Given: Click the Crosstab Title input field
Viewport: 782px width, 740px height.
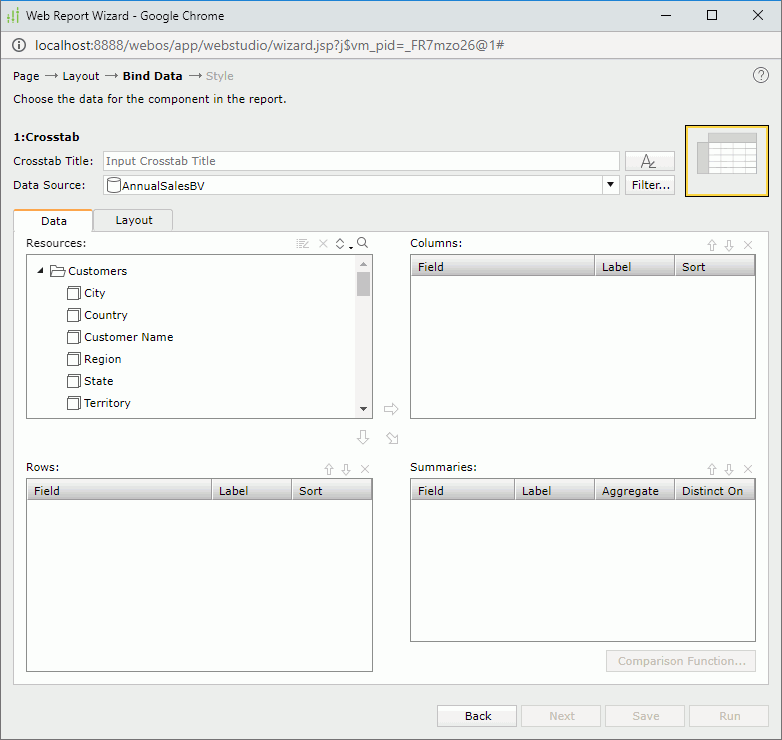Looking at the screenshot, I should tap(361, 161).
